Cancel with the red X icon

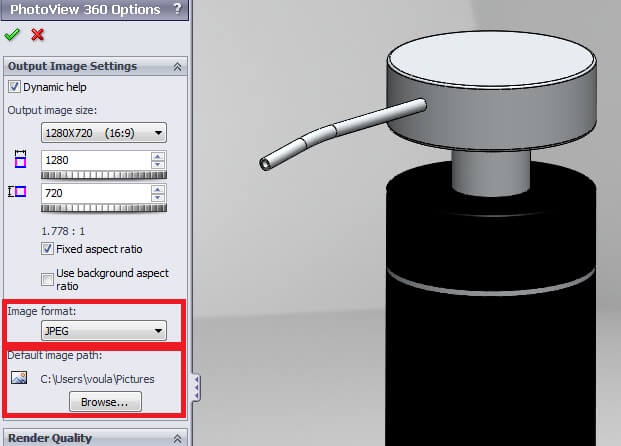[38, 35]
